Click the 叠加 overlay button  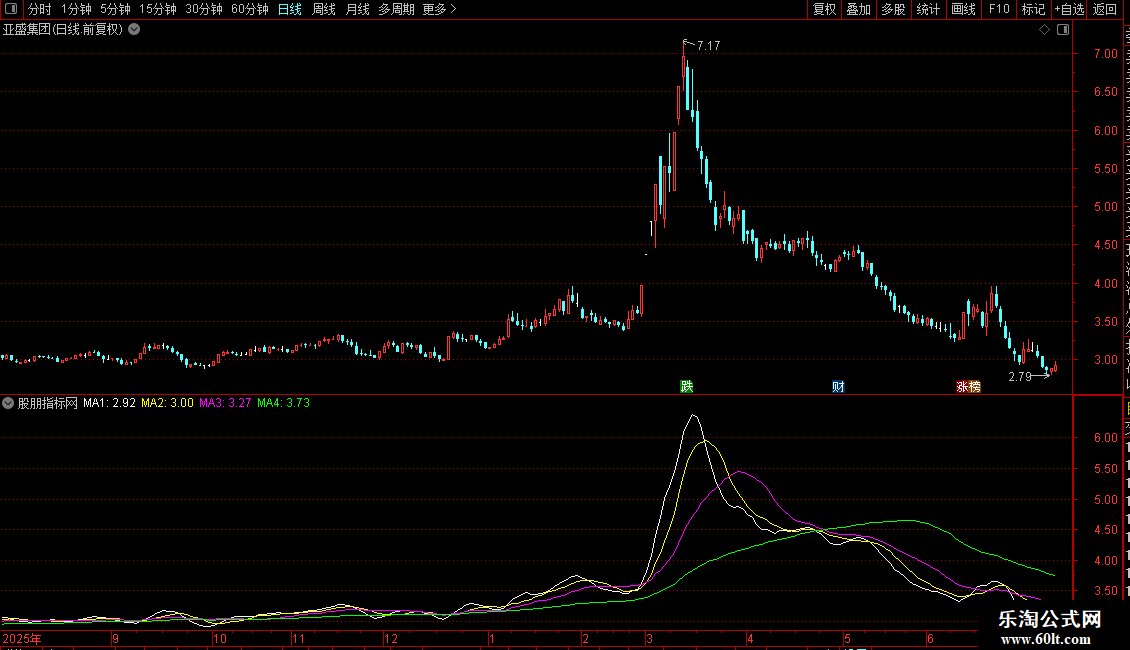[x=858, y=9]
